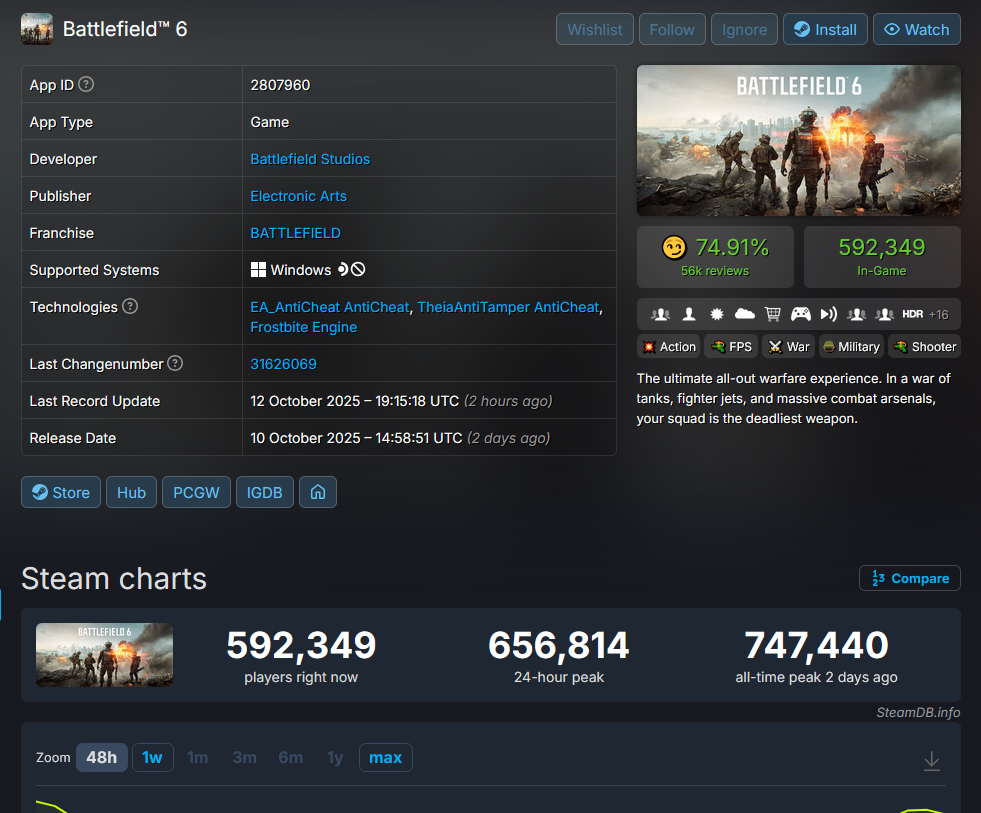Click the Steam Cloud icon

pyautogui.click(x=745, y=314)
